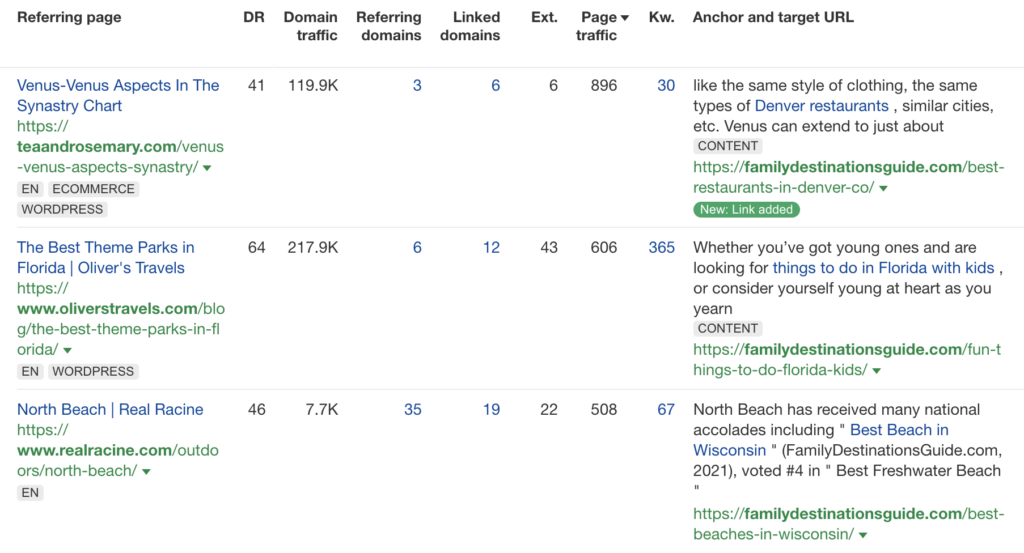Click the Ext. column header
Viewport: 1024px width, 553px height.
(544, 18)
